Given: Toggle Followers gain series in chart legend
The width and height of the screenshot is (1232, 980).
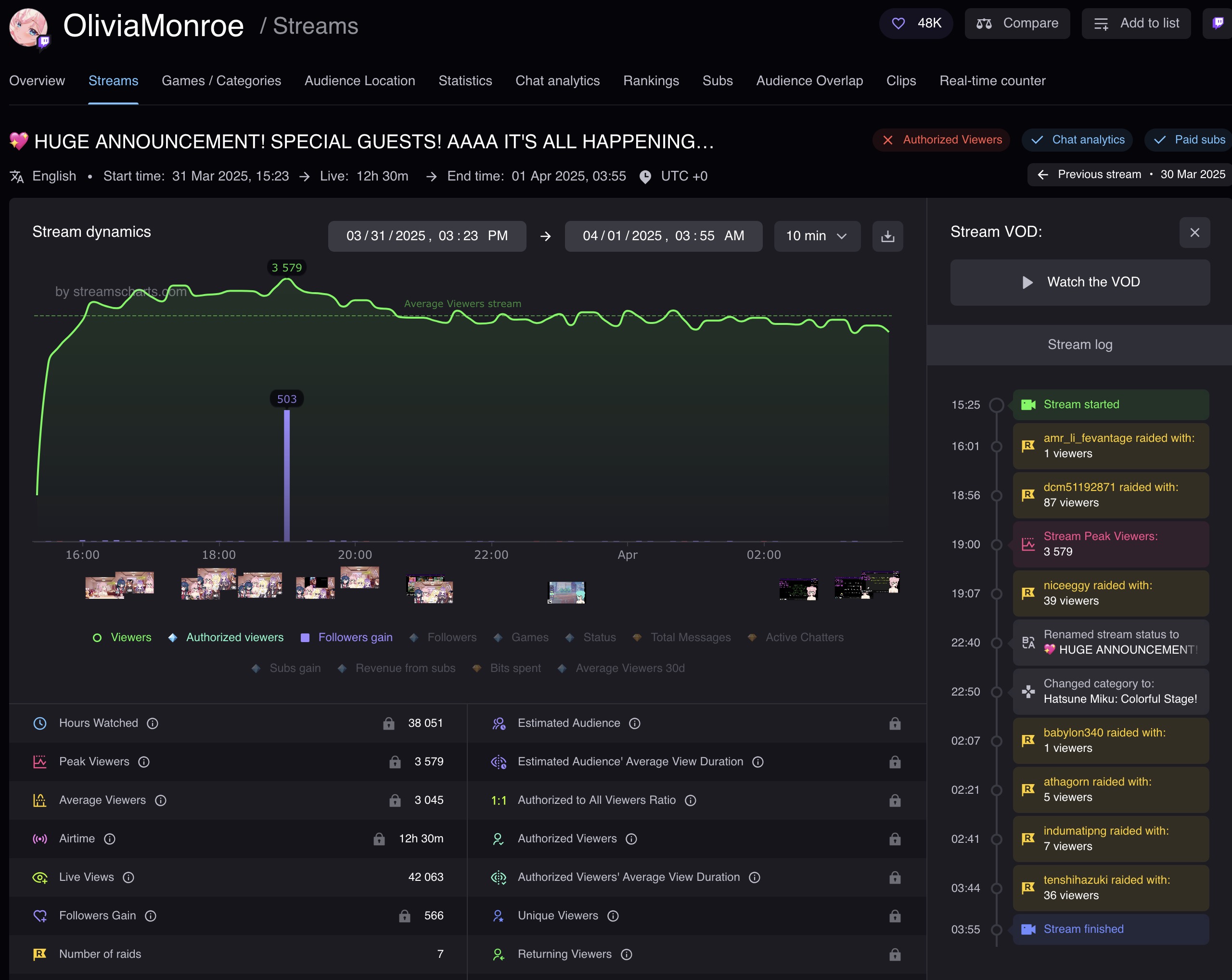Looking at the screenshot, I should pos(347,637).
